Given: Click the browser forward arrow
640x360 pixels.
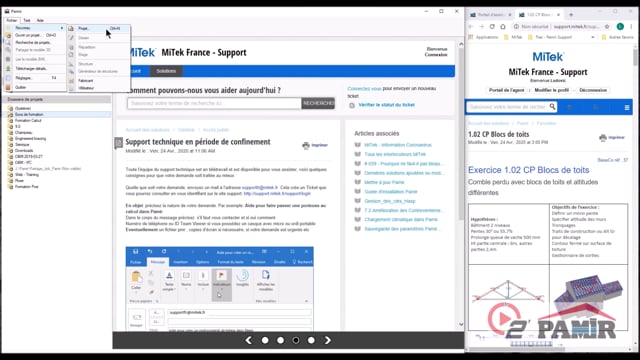Looking at the screenshot, I should click(x=481, y=27).
